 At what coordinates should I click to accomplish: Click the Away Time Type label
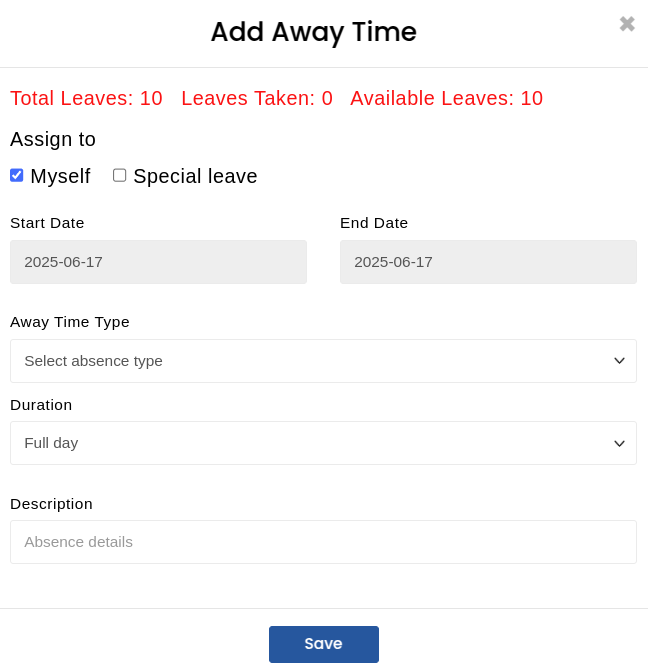70,322
